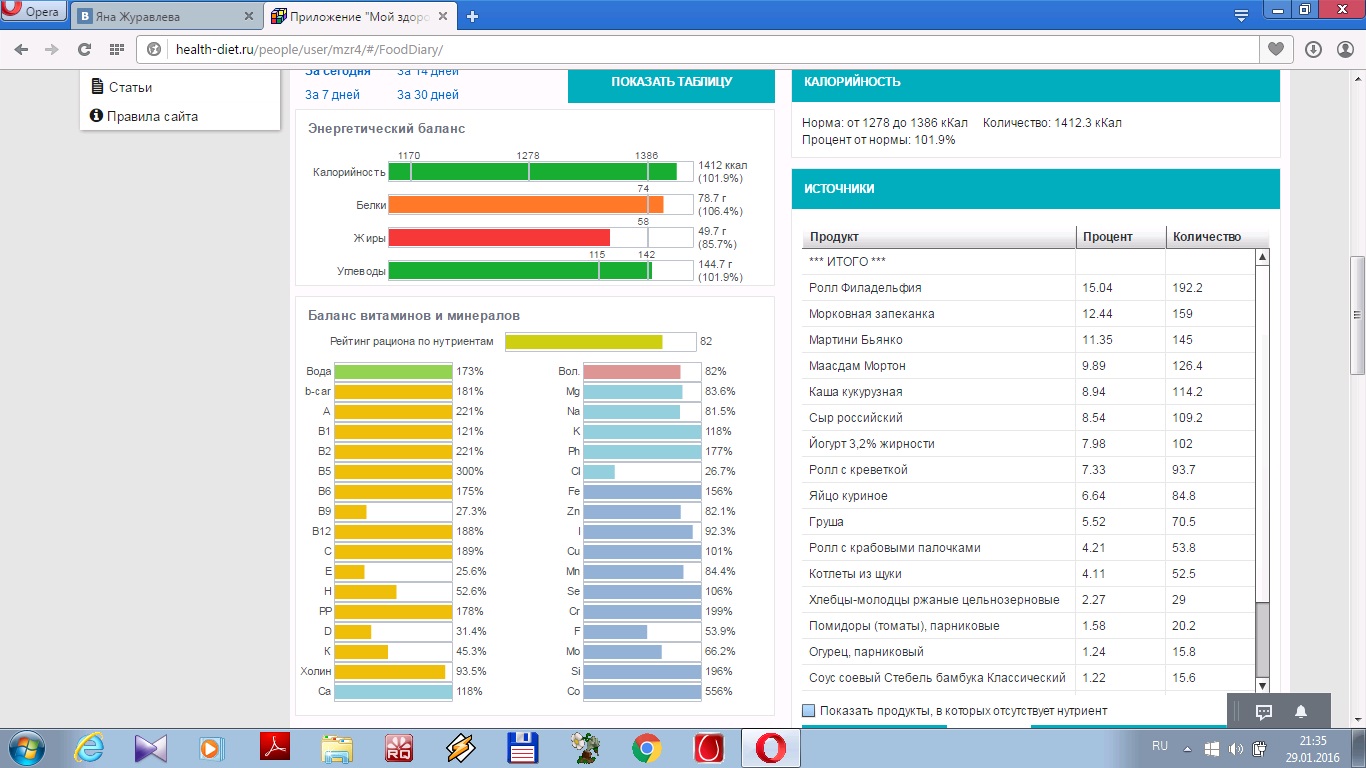Screen dimensions: 1366x768
Task: Open the Speed Dial grid icon
Action: (x=116, y=49)
